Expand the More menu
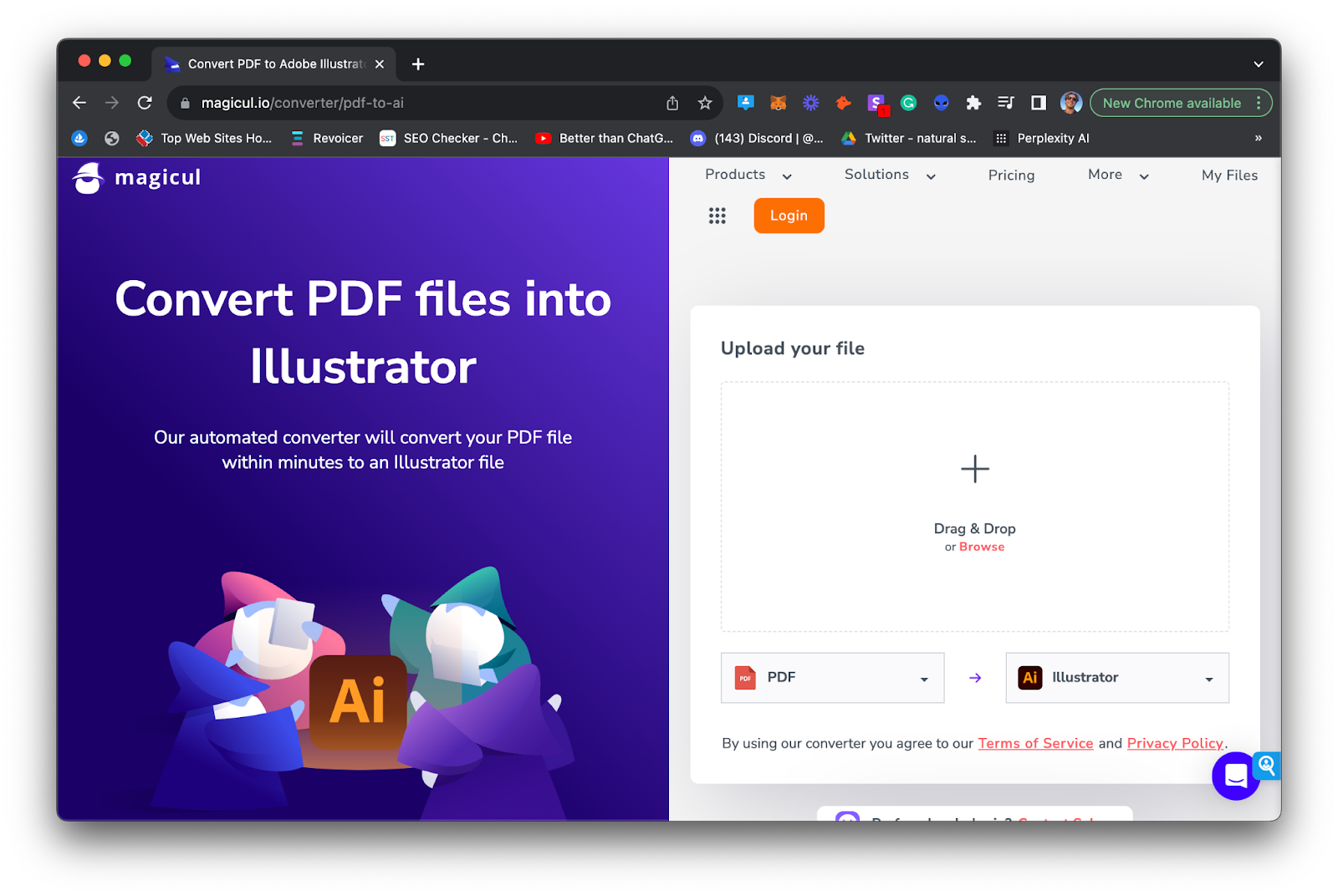The width and height of the screenshot is (1338, 896). (1119, 175)
